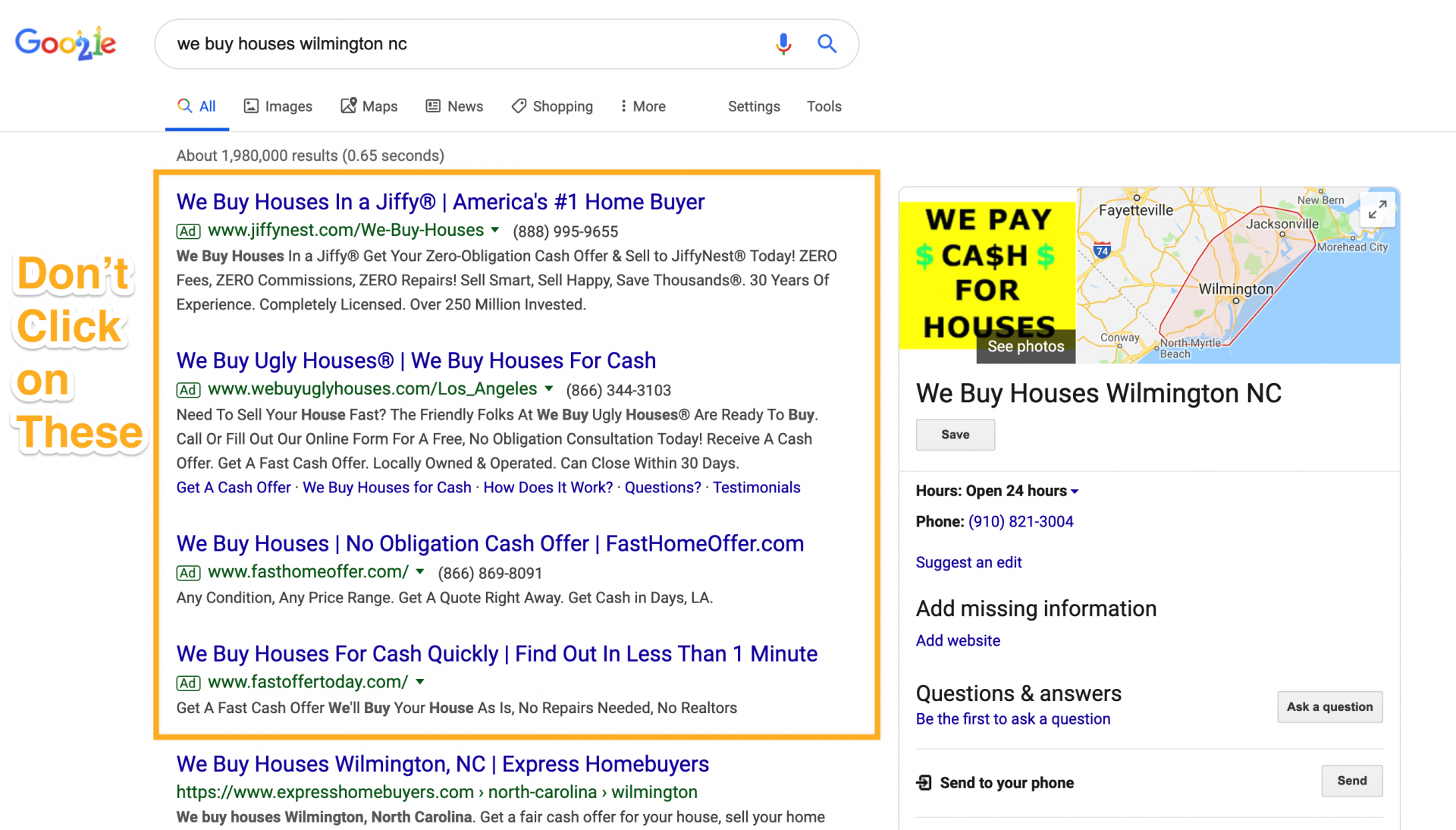Click the expresshomebuyers.com breadcrumb URL
The image size is (1456, 830).
[x=437, y=791]
